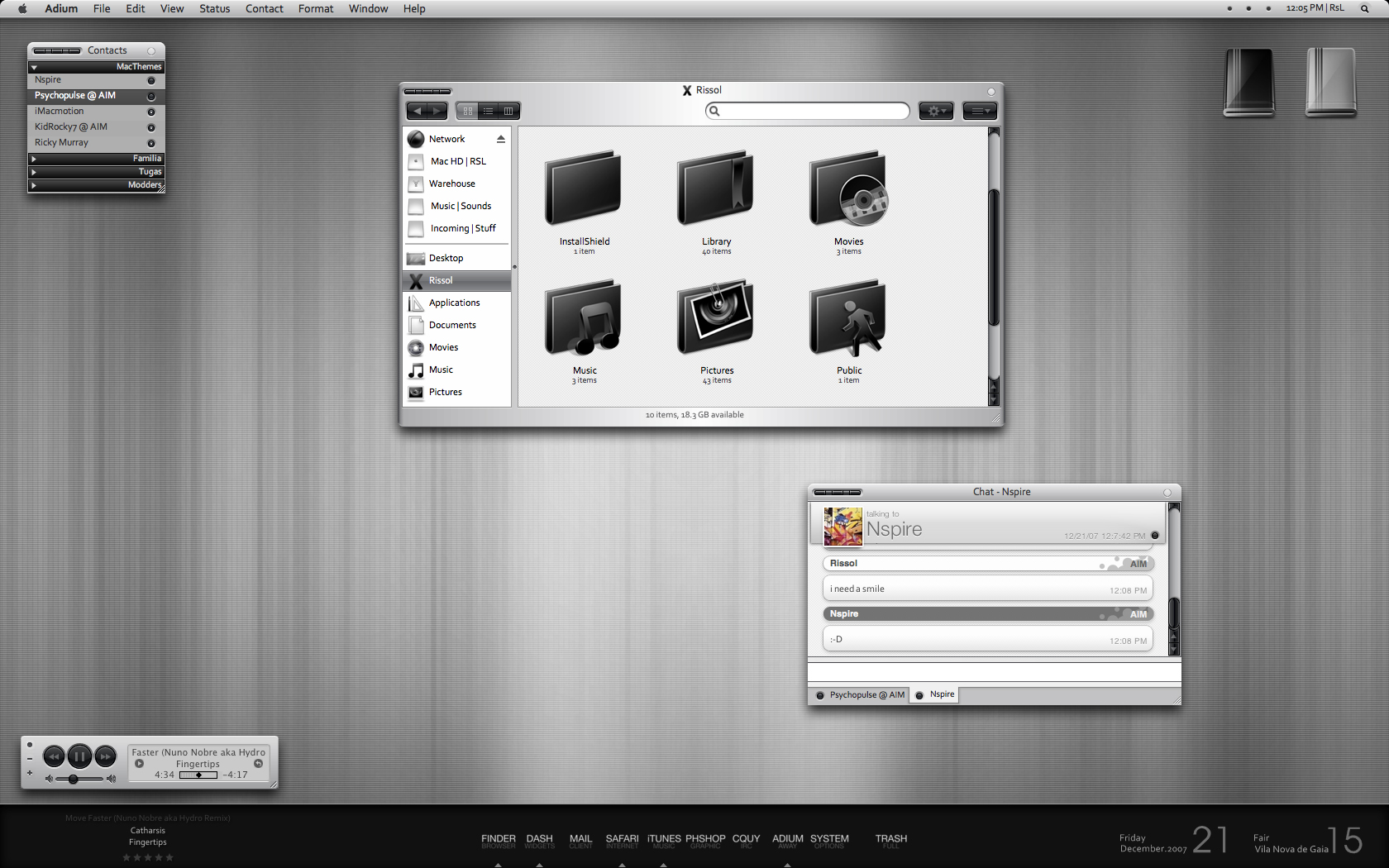The image size is (1389, 868).
Task: Open TRASH in the dock
Action: [891, 842]
